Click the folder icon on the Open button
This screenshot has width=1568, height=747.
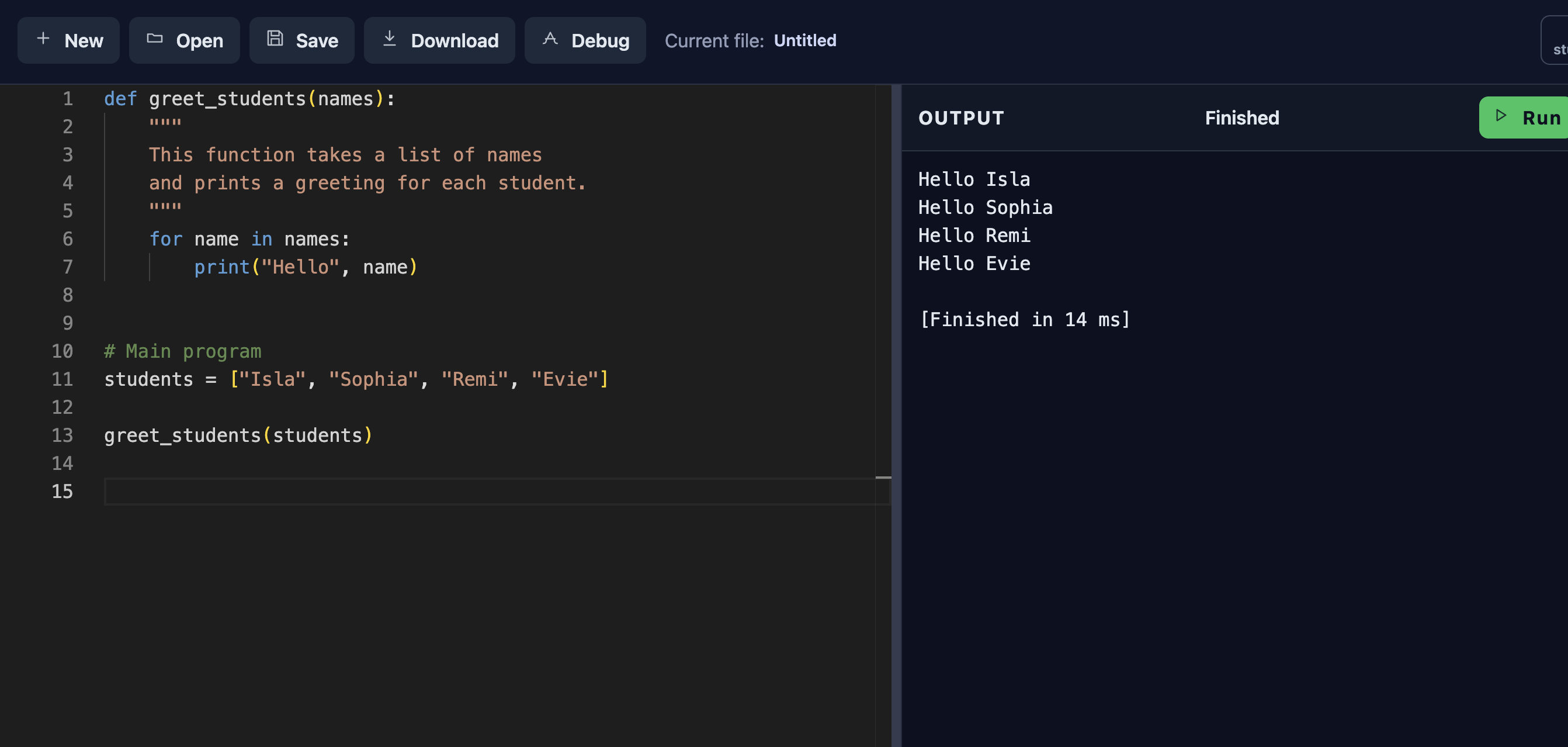coord(155,39)
